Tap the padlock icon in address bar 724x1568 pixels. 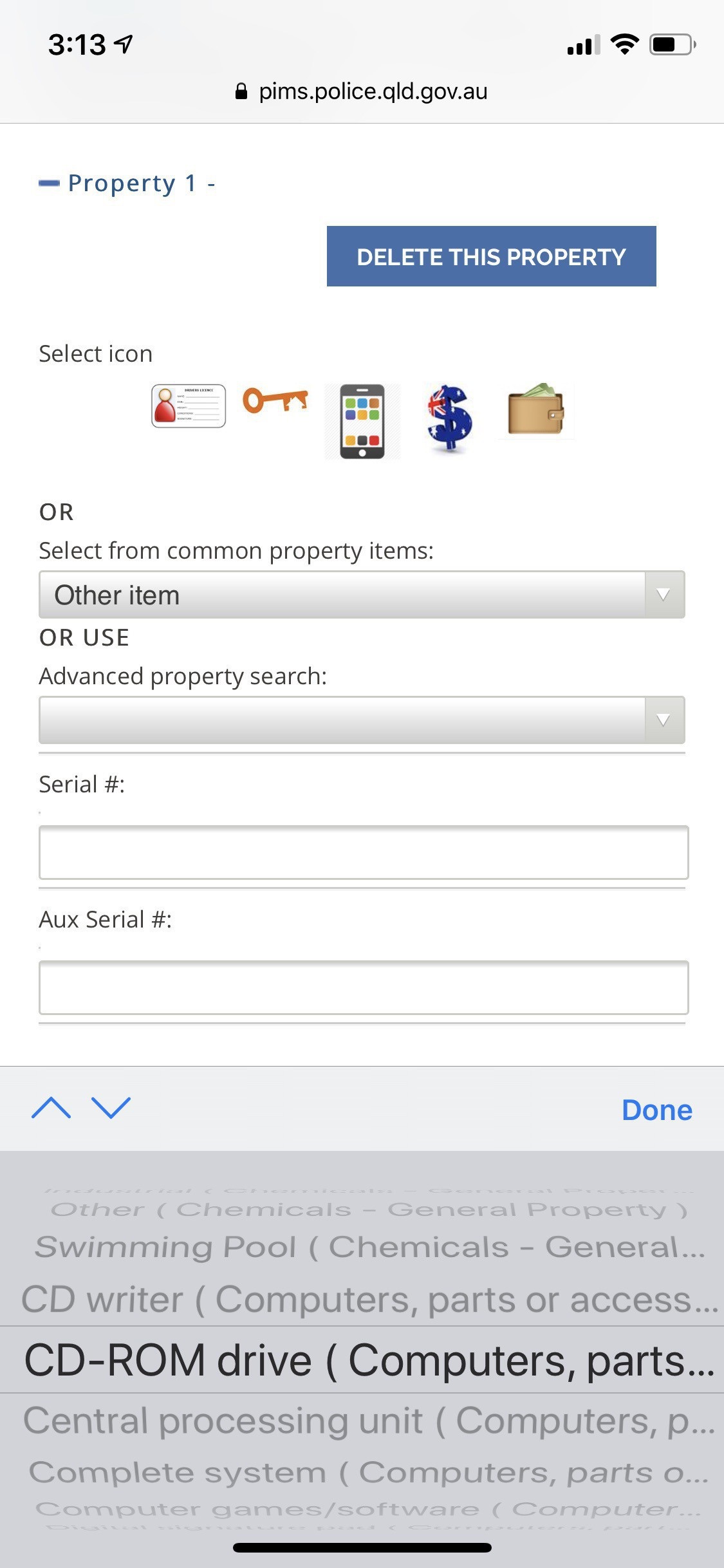[x=241, y=91]
